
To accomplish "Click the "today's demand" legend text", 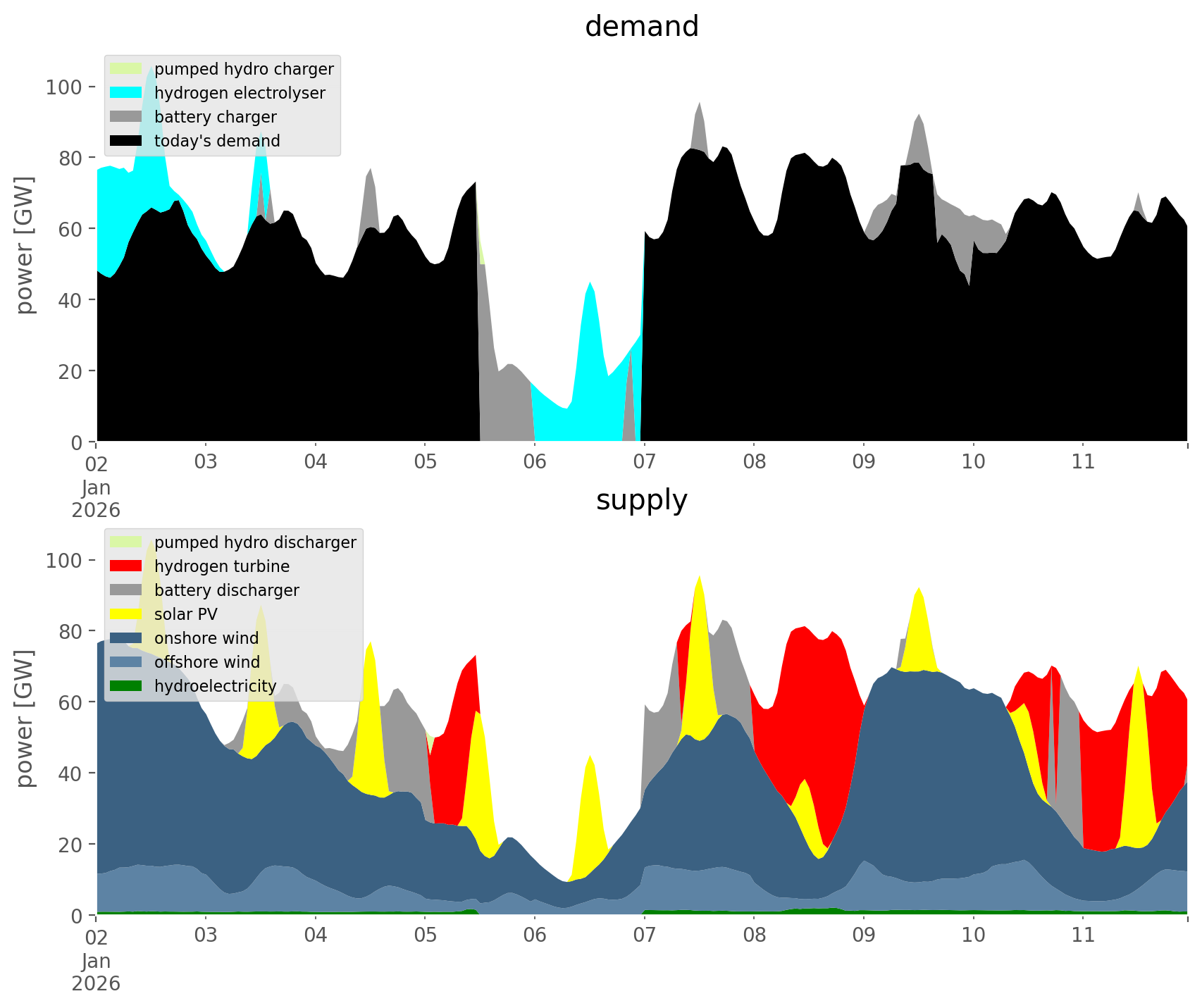I will pos(217,141).
